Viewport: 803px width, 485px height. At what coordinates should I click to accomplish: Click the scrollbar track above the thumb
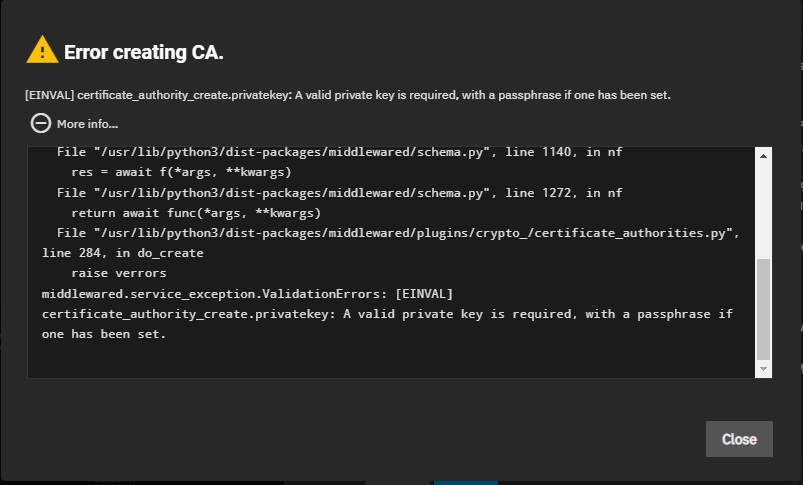(x=764, y=210)
